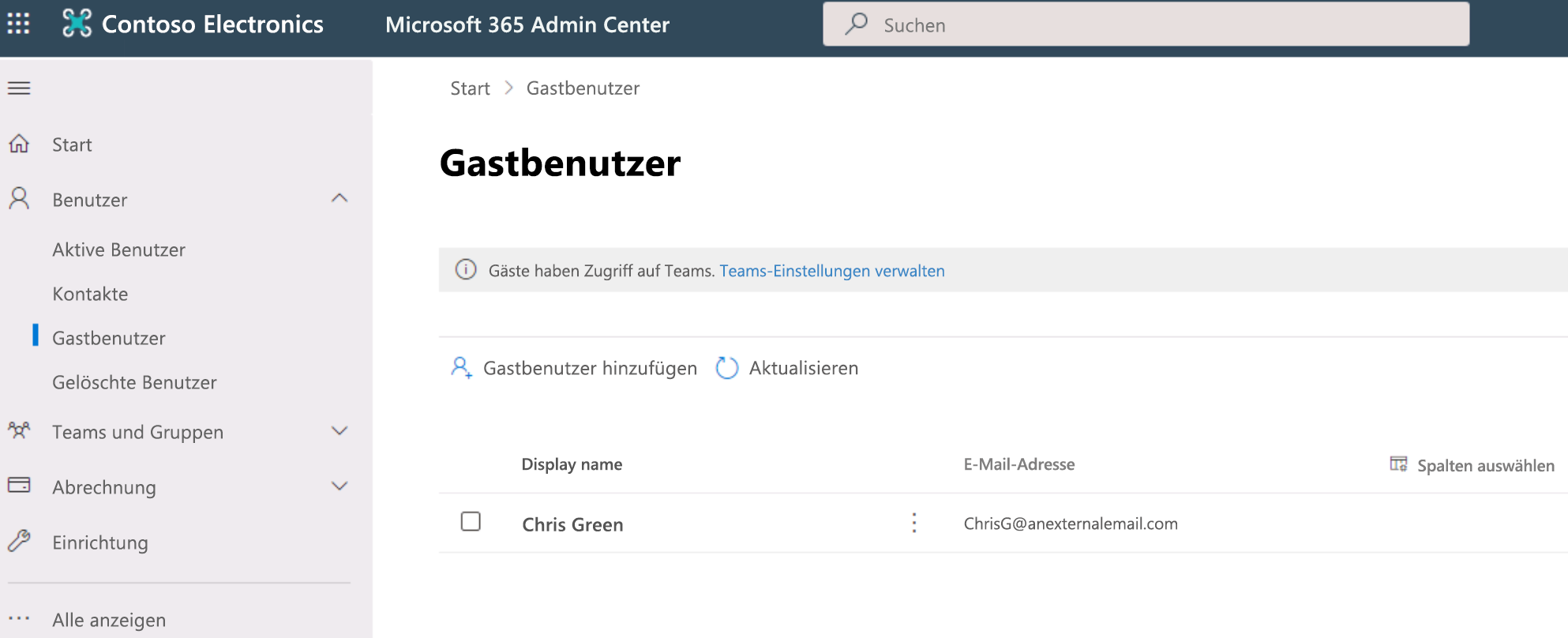The height and width of the screenshot is (638, 1568).
Task: Expand the Teams und Gruppen chevron
Action: [x=339, y=431]
